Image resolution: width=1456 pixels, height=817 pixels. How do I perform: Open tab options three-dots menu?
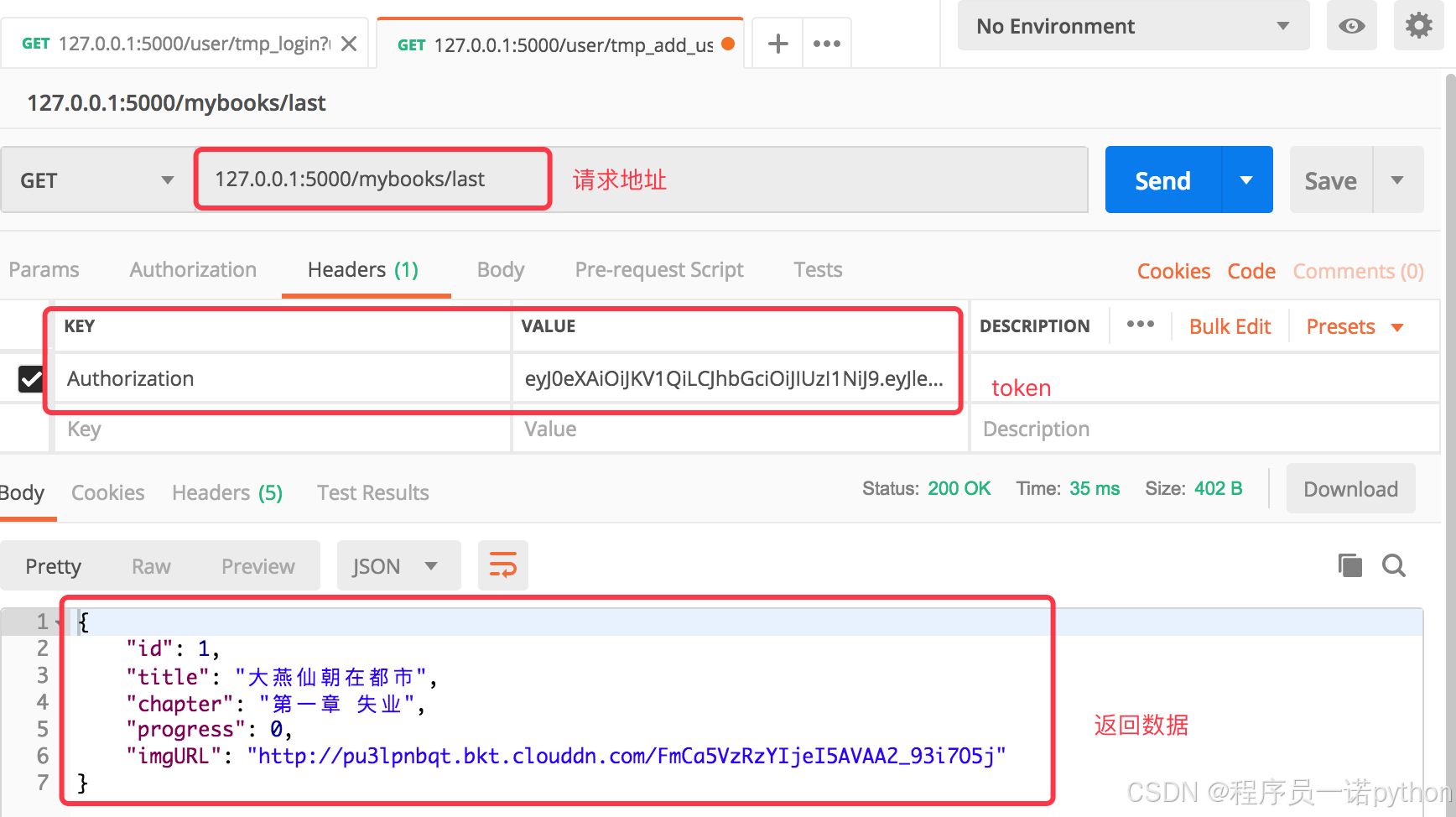tap(826, 44)
